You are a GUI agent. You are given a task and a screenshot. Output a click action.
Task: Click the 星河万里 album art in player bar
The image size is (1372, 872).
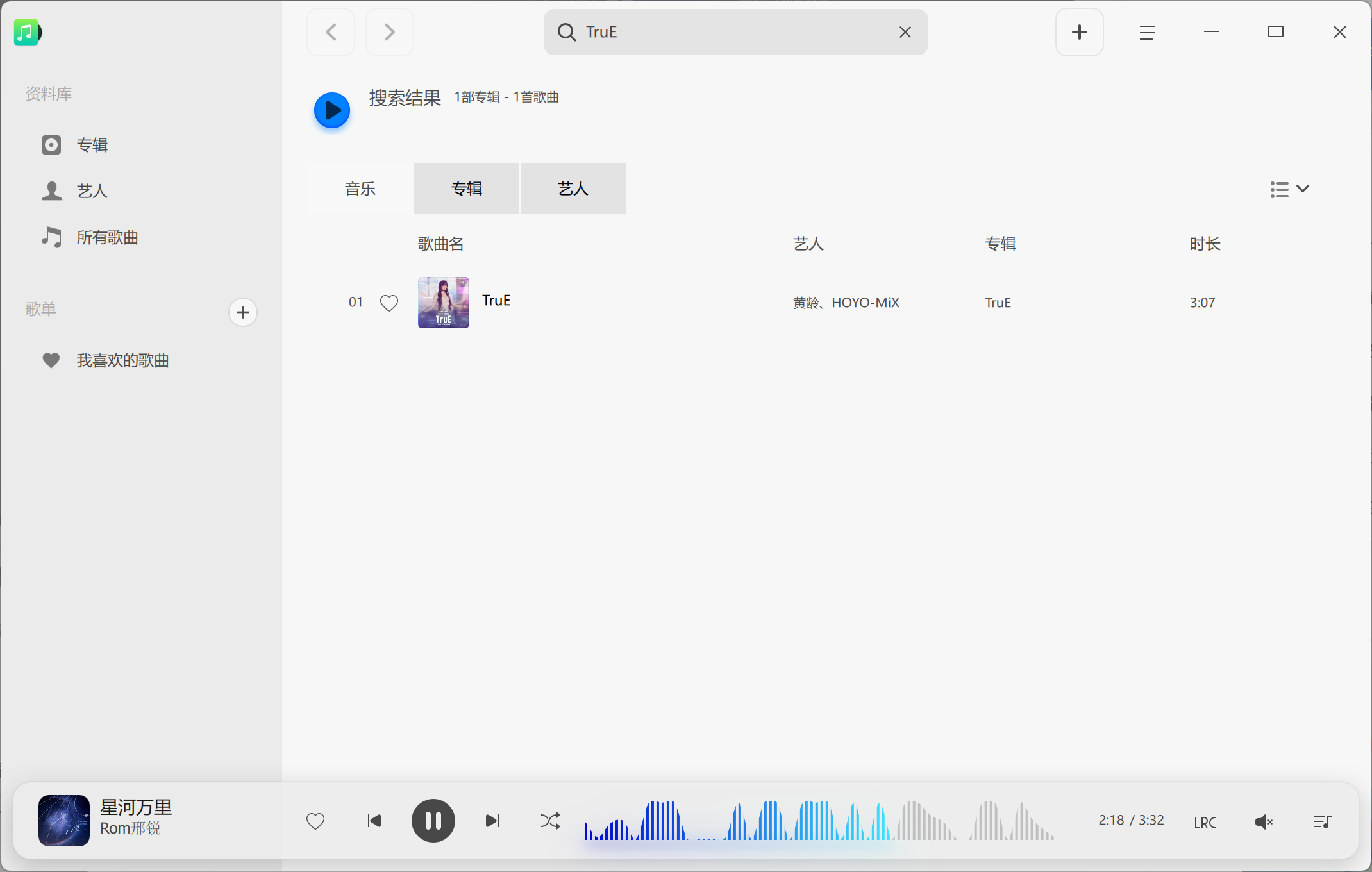[x=64, y=821]
